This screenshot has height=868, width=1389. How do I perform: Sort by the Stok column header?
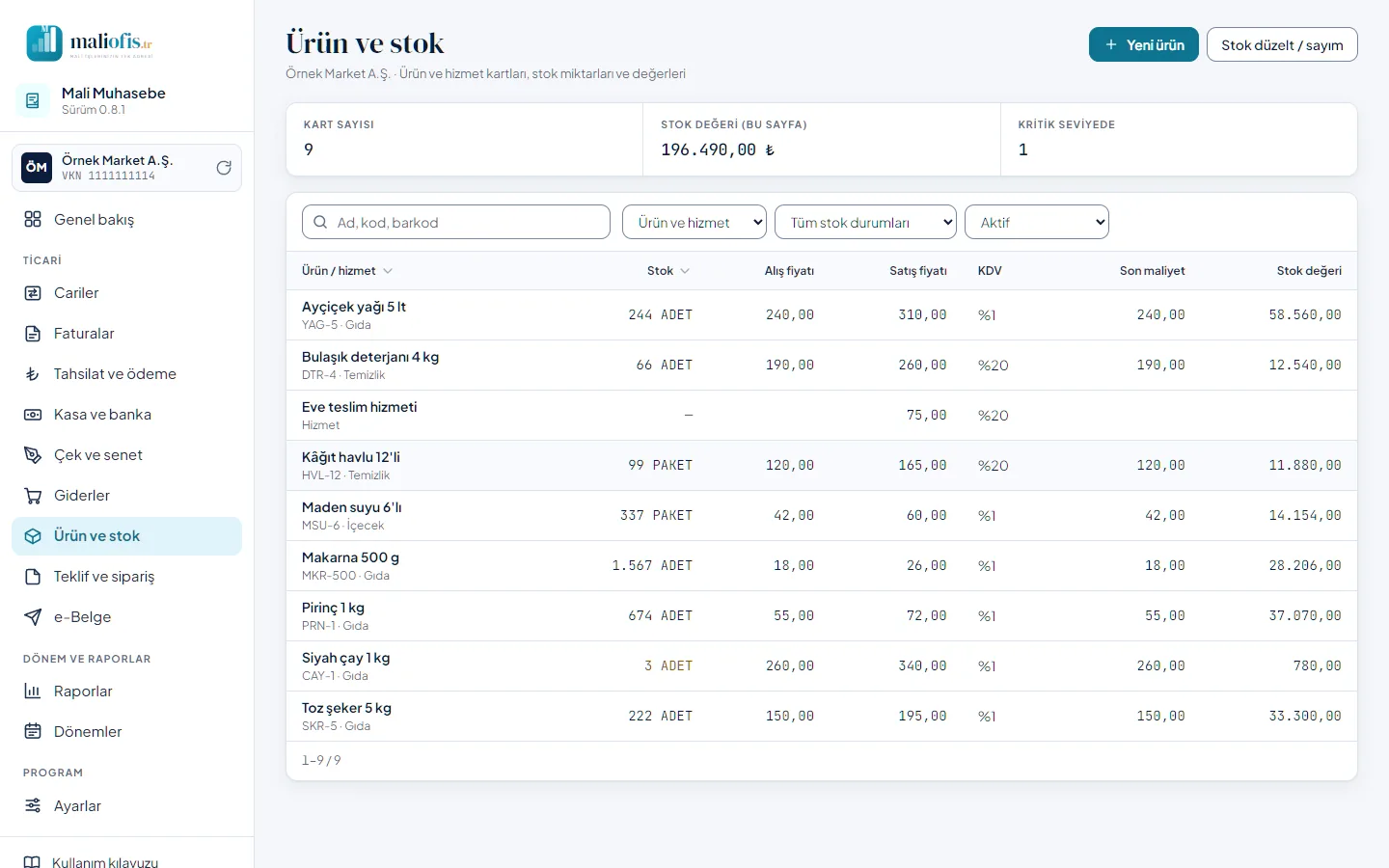click(x=668, y=271)
